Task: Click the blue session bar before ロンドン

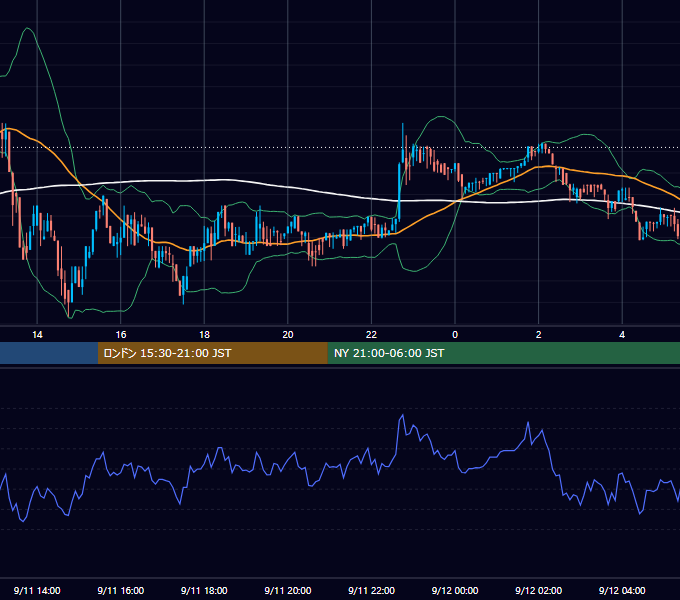Action: 49,353
